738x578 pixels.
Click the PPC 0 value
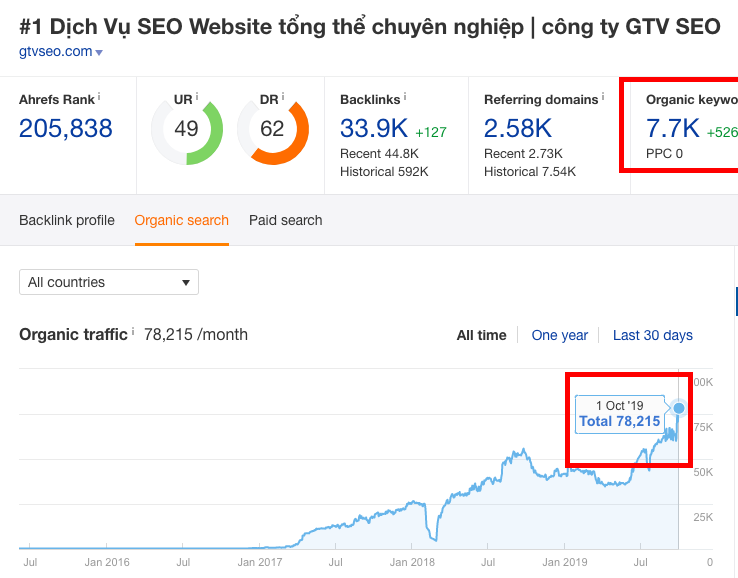click(664, 154)
